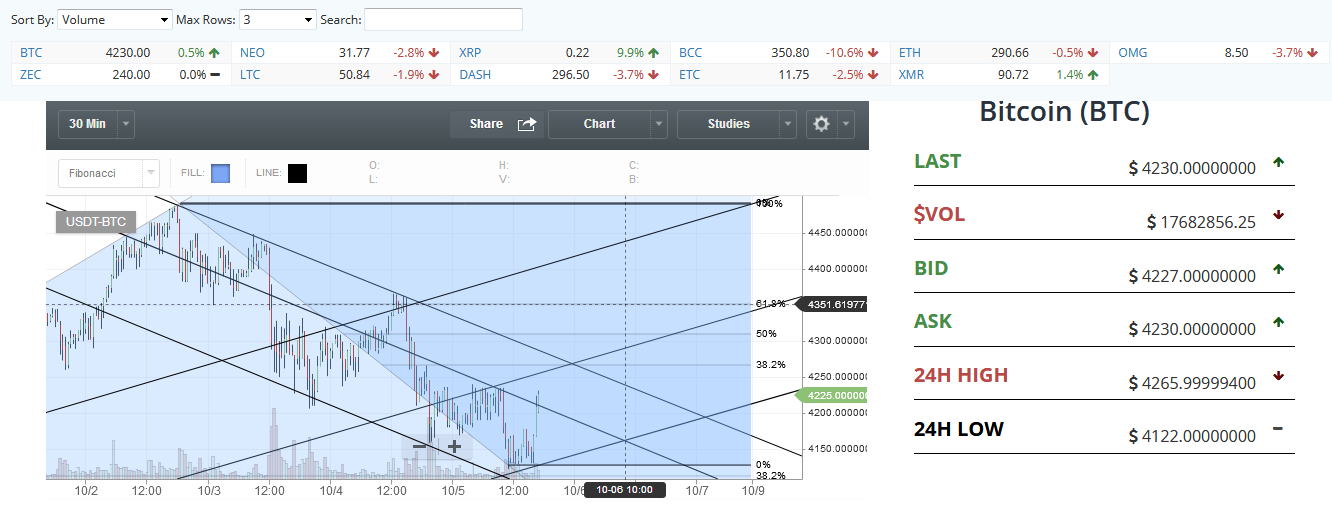Click the 10-06 10:00 time marker
This screenshot has width=1332, height=510.
(625, 490)
